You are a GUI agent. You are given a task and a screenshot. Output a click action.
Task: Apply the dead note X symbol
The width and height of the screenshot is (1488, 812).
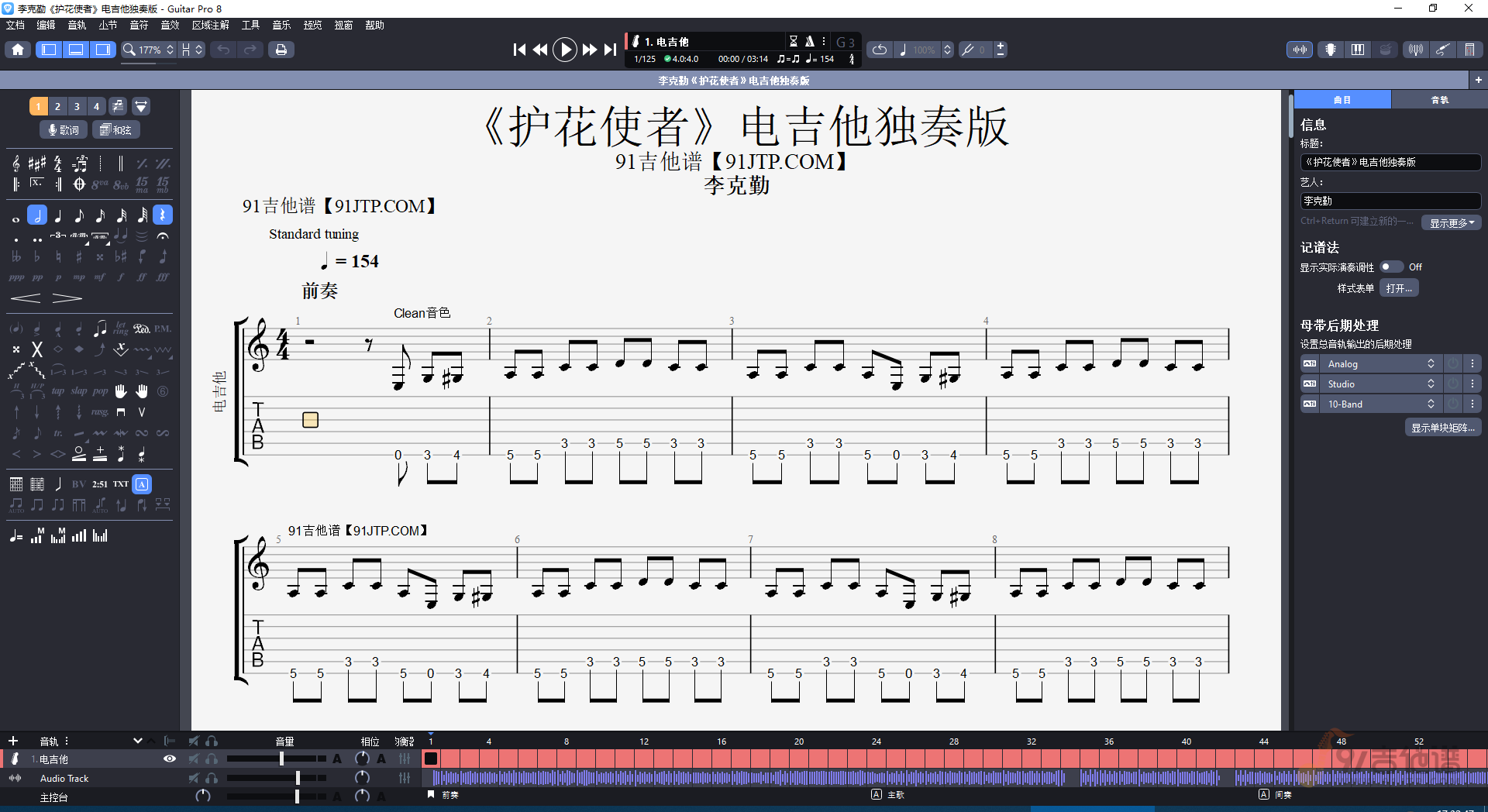37,349
